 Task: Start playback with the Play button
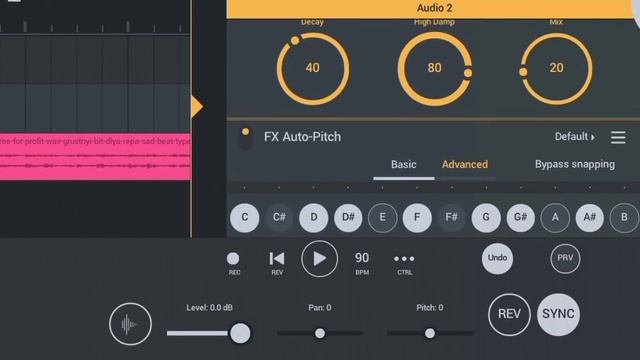pos(320,259)
